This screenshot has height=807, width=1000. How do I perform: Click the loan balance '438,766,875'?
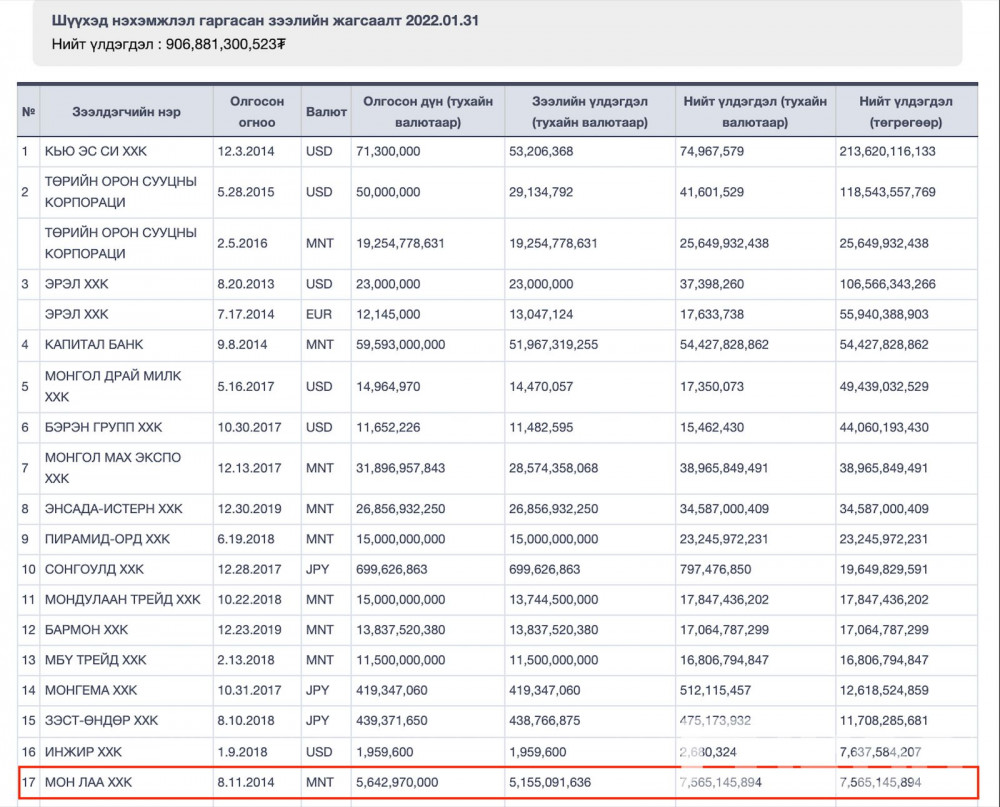pos(545,720)
